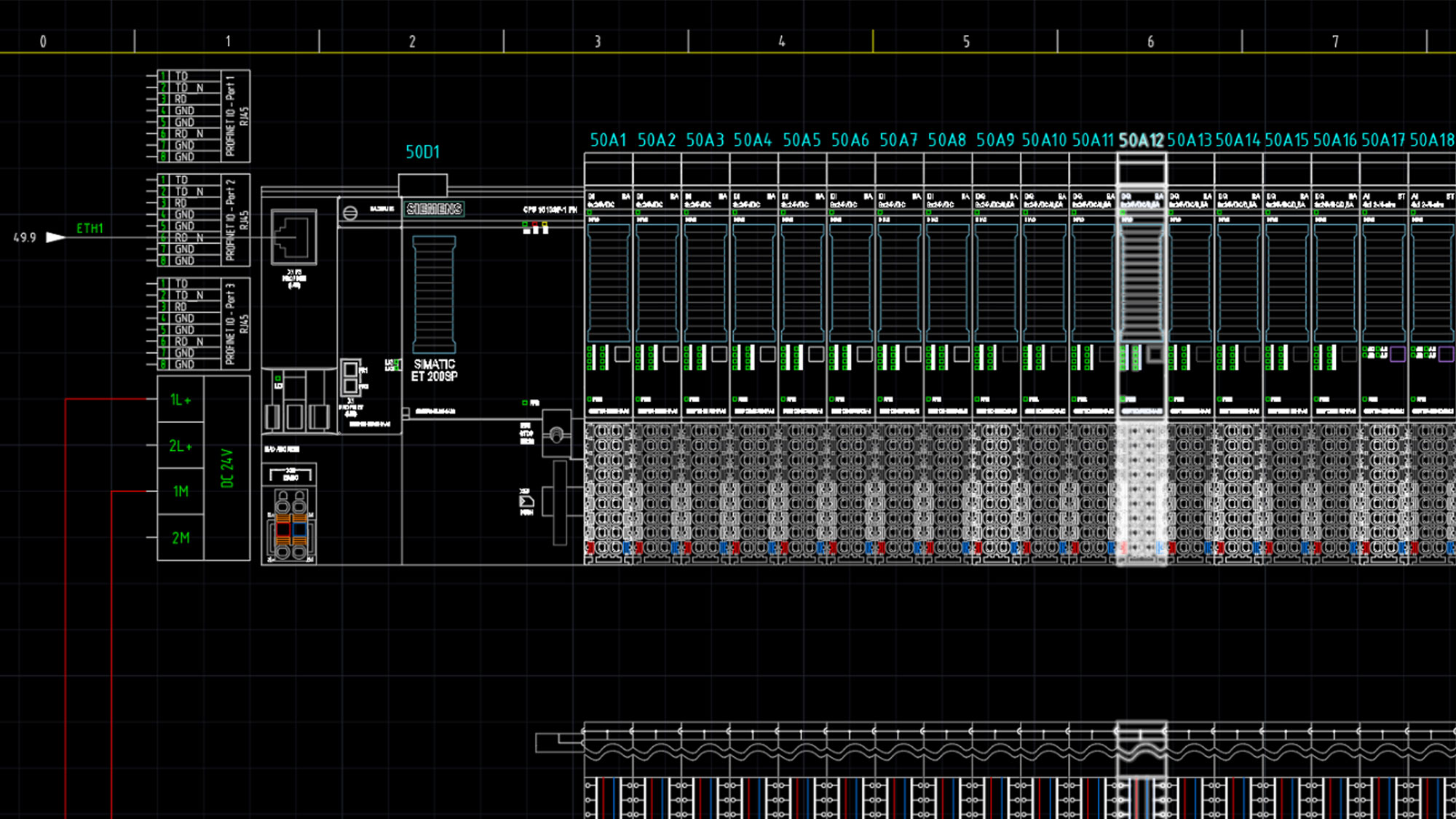This screenshot has height=819, width=1456.
Task: Select the cross-reference arrow next to 49.9
Action: point(55,237)
